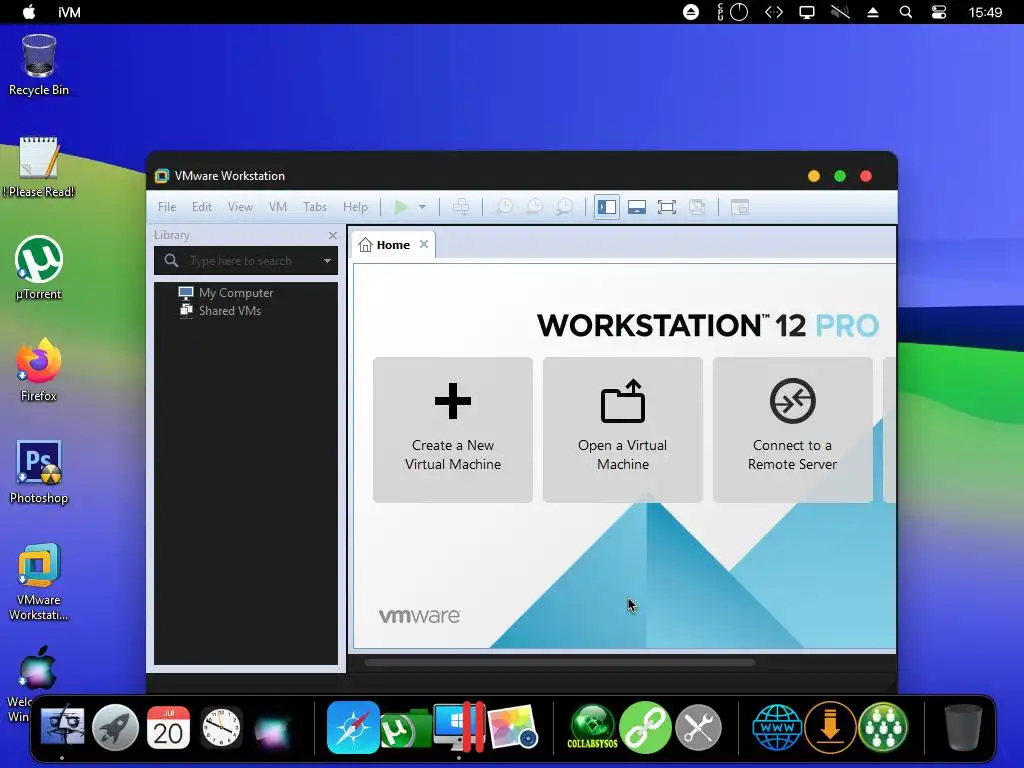Viewport: 1024px width, 768px height.
Task: Click the muted sound menu bar icon
Action: point(840,12)
